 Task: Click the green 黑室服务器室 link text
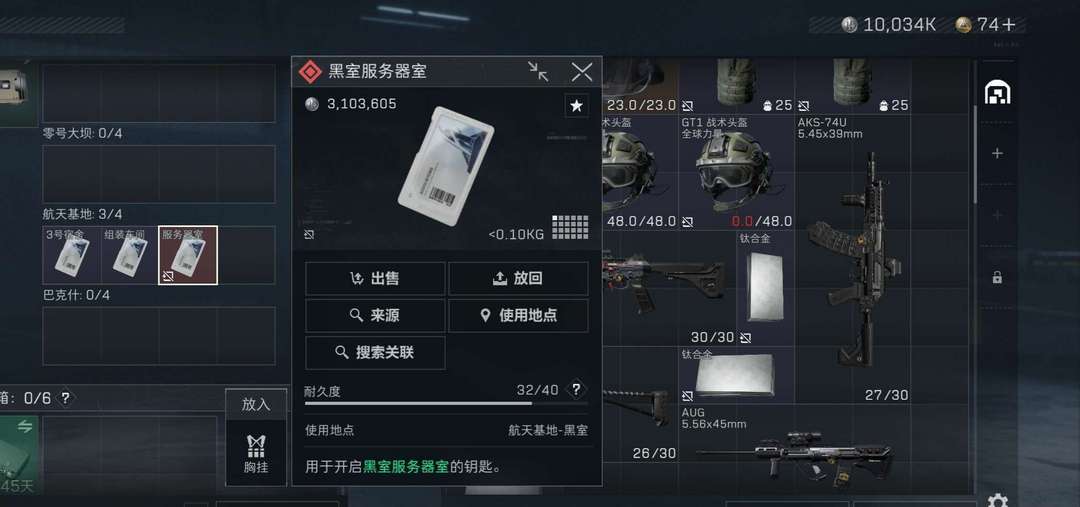[406, 467]
